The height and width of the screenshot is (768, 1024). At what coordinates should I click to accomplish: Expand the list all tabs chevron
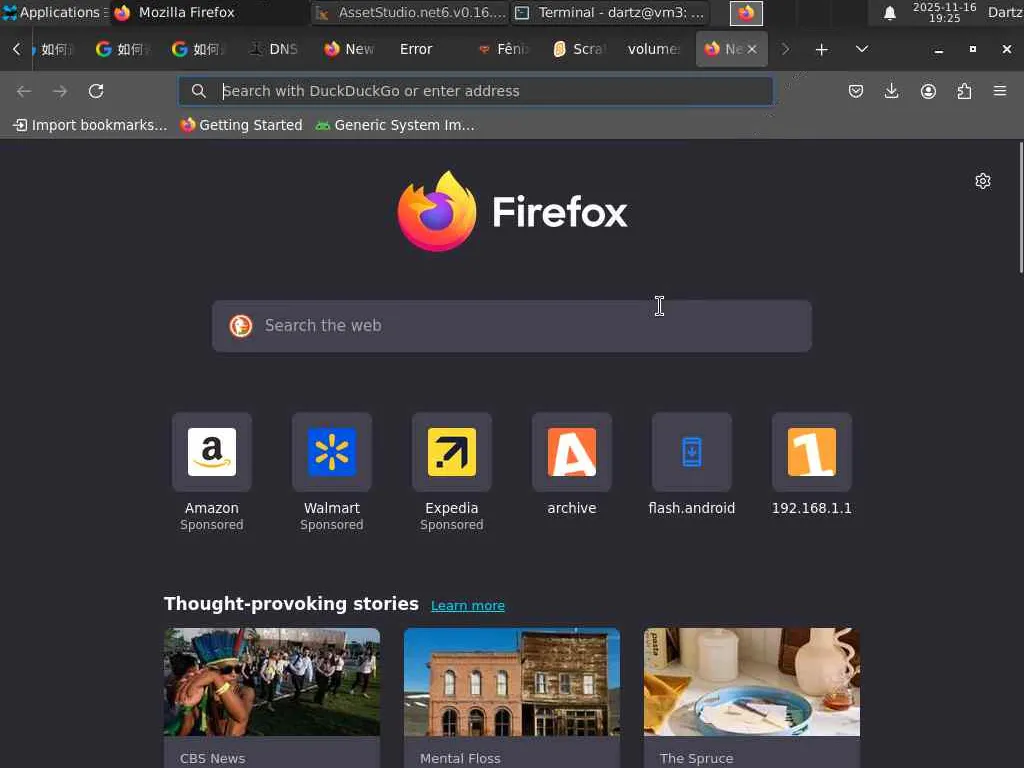pyautogui.click(x=862, y=49)
